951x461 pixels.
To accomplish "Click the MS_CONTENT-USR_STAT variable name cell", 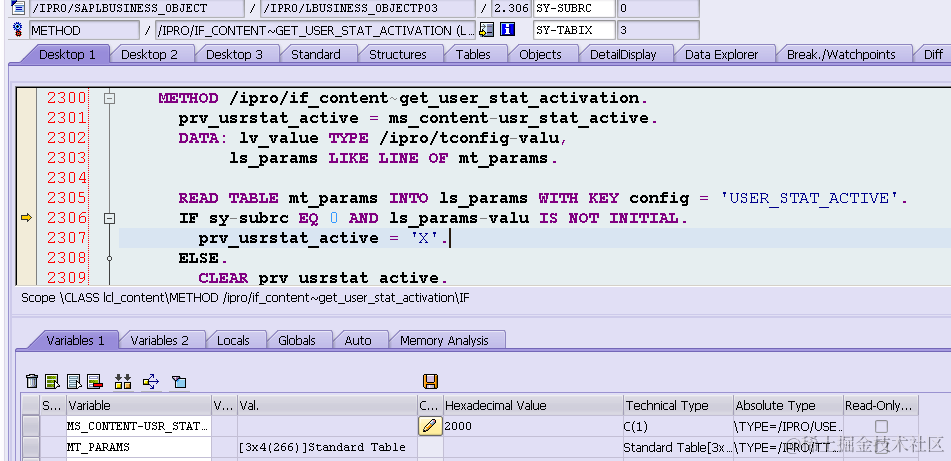I will pos(138,426).
